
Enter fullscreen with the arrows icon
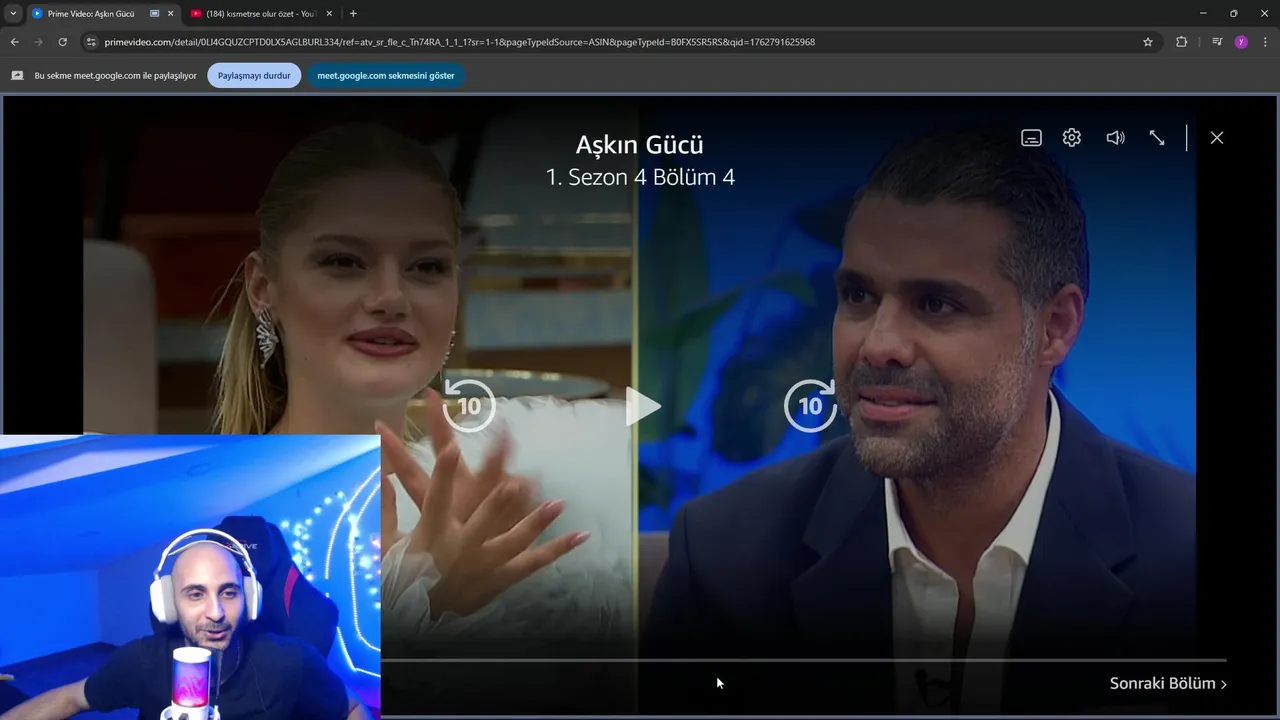point(1157,138)
